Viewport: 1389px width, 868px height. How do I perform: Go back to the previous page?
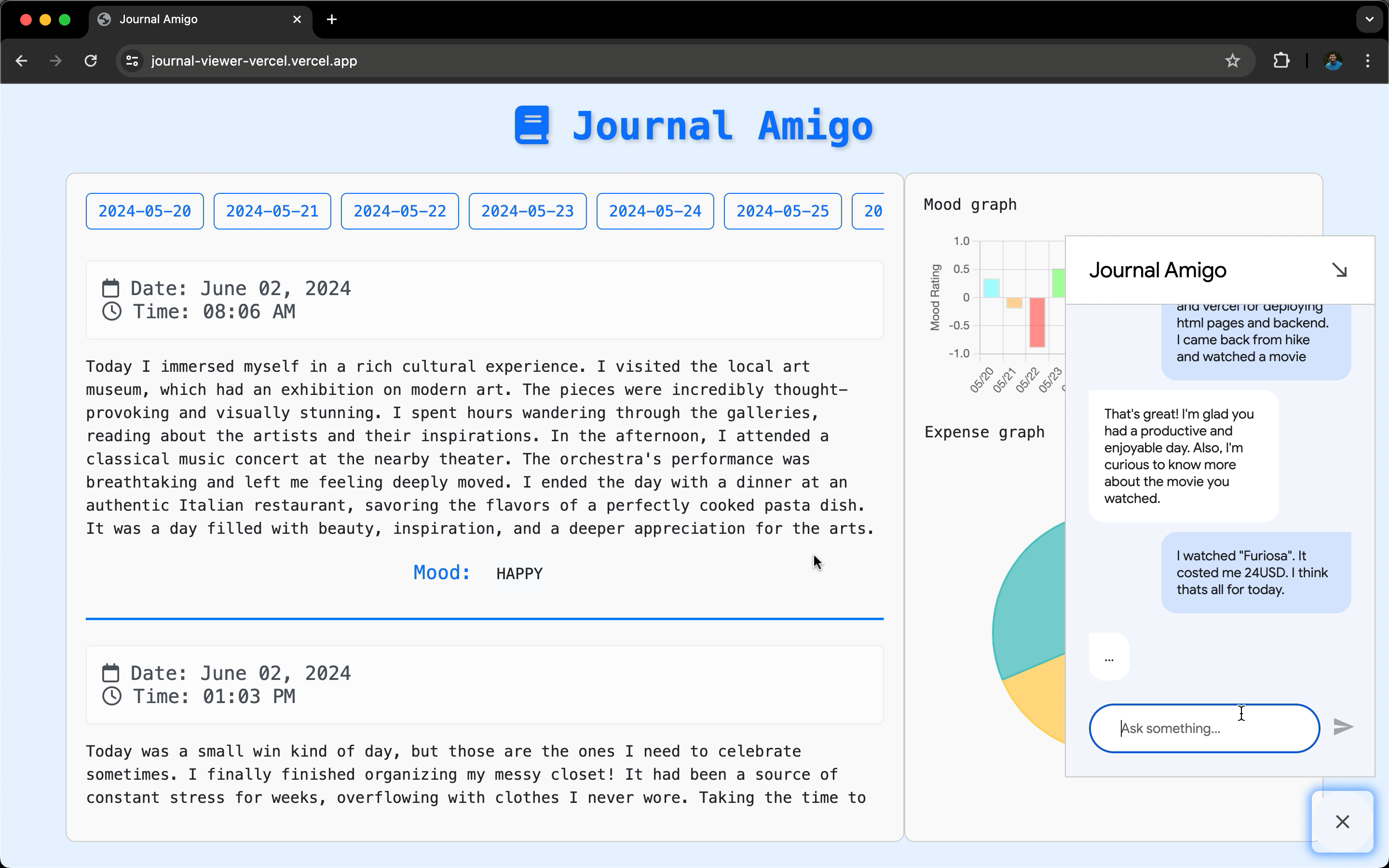pyautogui.click(x=22, y=61)
